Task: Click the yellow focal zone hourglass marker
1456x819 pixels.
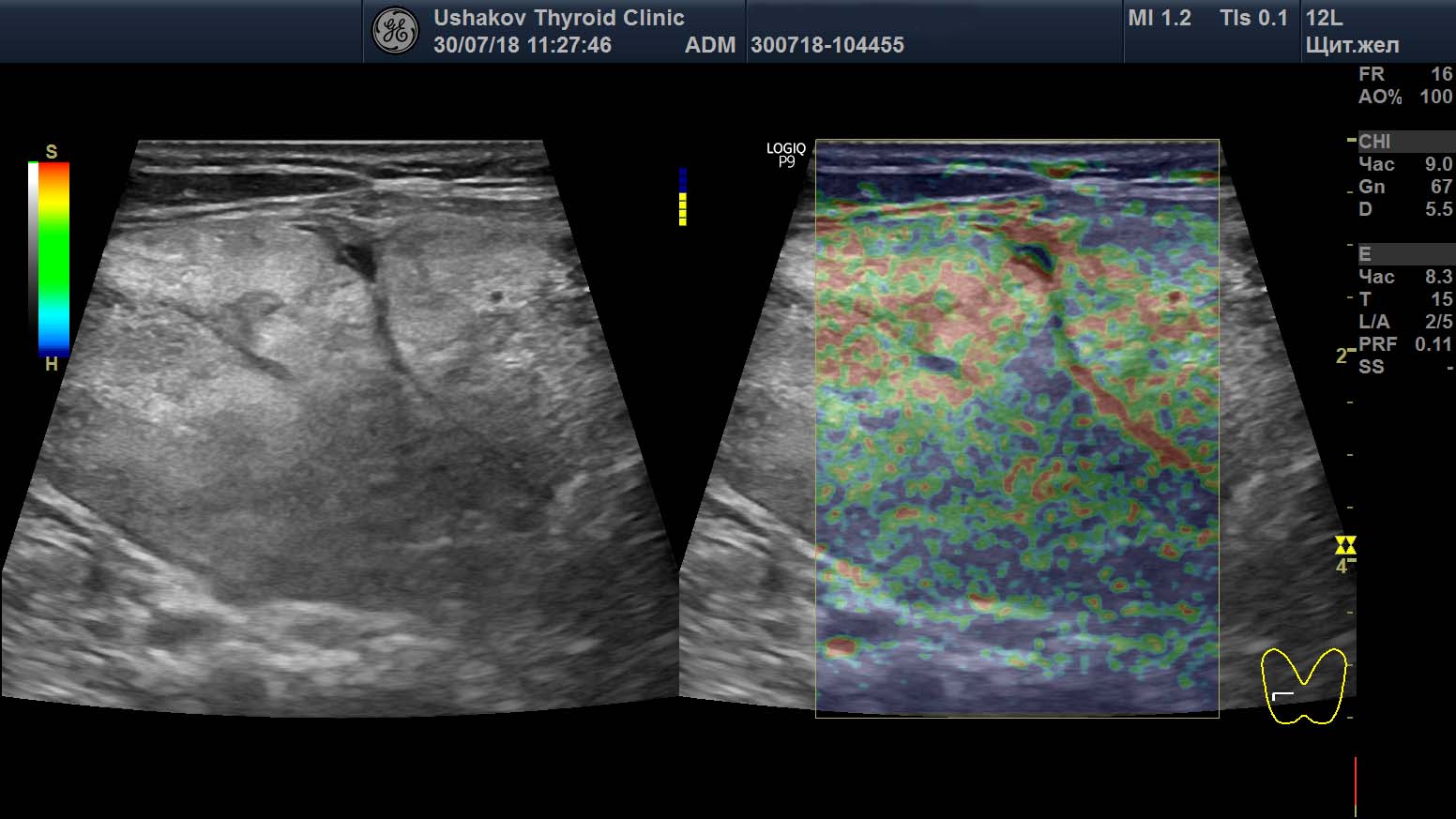Action: [1345, 545]
